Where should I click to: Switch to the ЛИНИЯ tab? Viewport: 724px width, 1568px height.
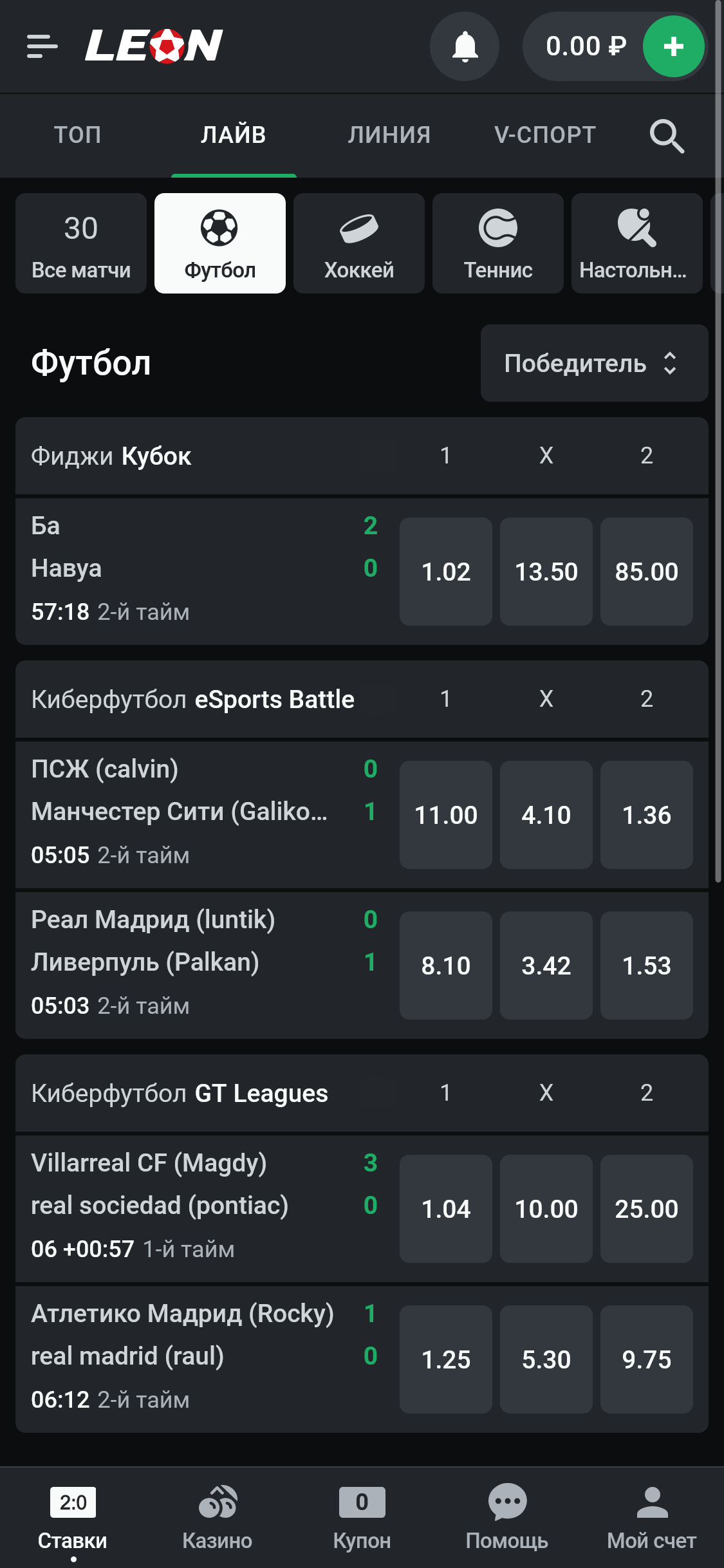click(389, 135)
